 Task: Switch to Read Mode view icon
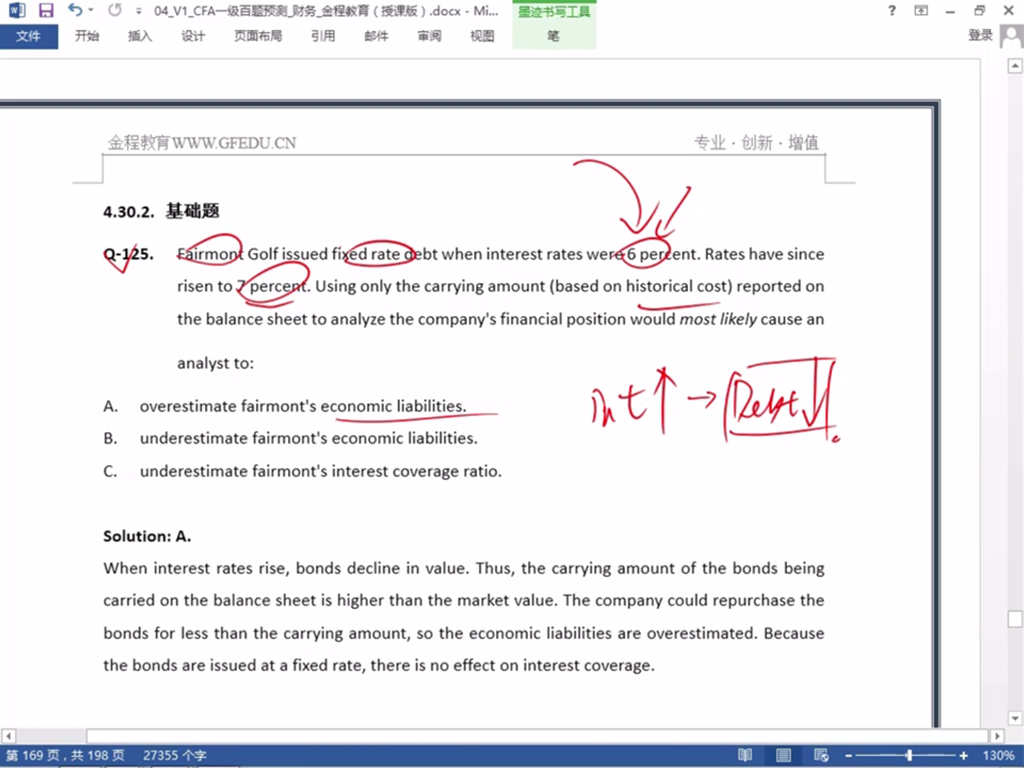point(744,755)
